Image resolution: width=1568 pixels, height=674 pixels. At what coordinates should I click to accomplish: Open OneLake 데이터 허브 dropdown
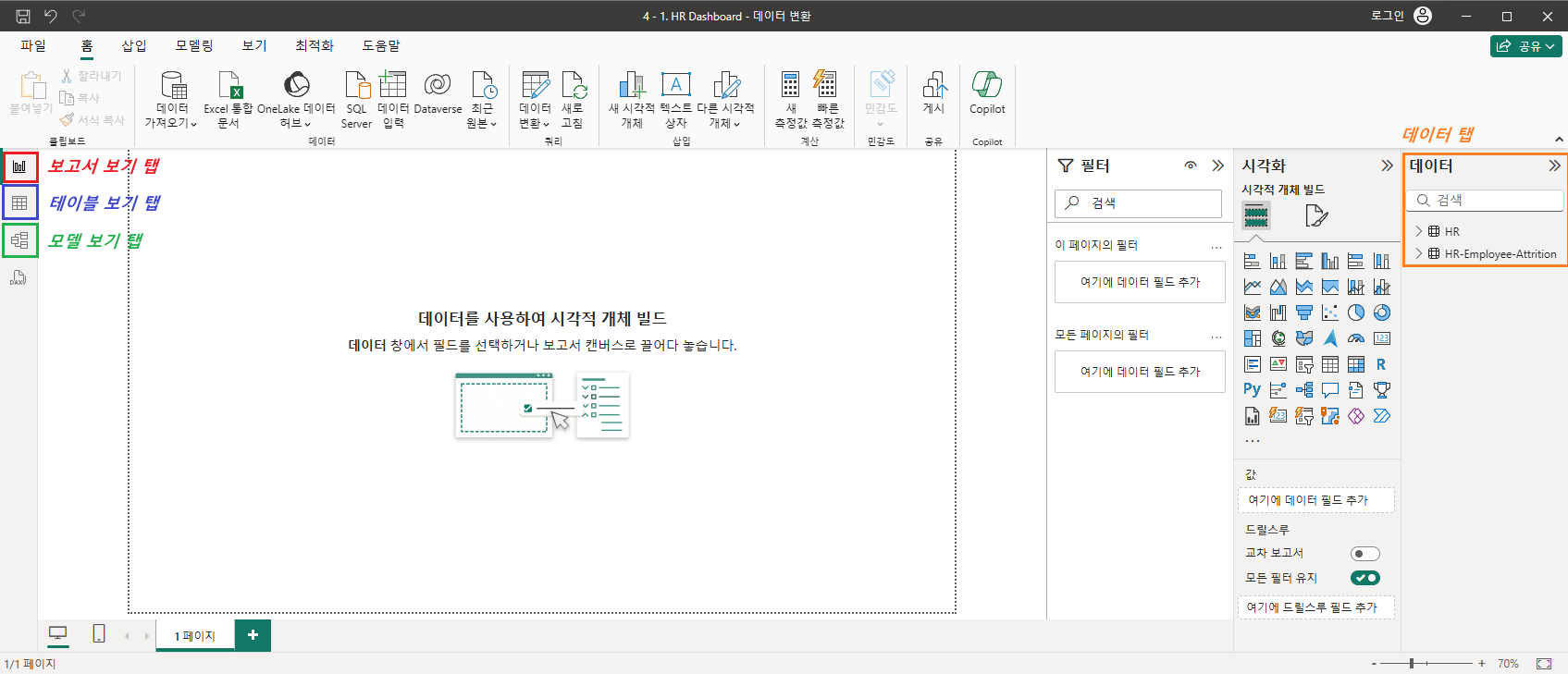click(x=296, y=100)
